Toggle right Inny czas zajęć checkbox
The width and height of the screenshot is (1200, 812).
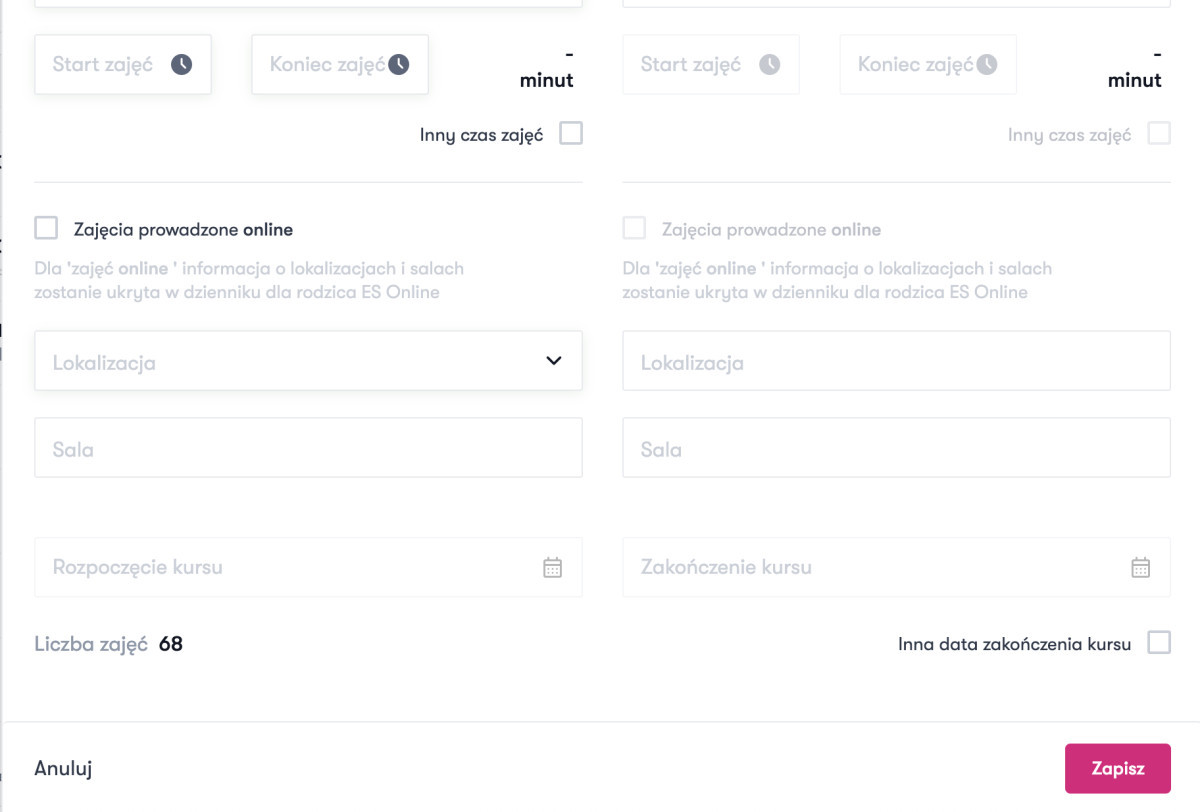click(1159, 134)
